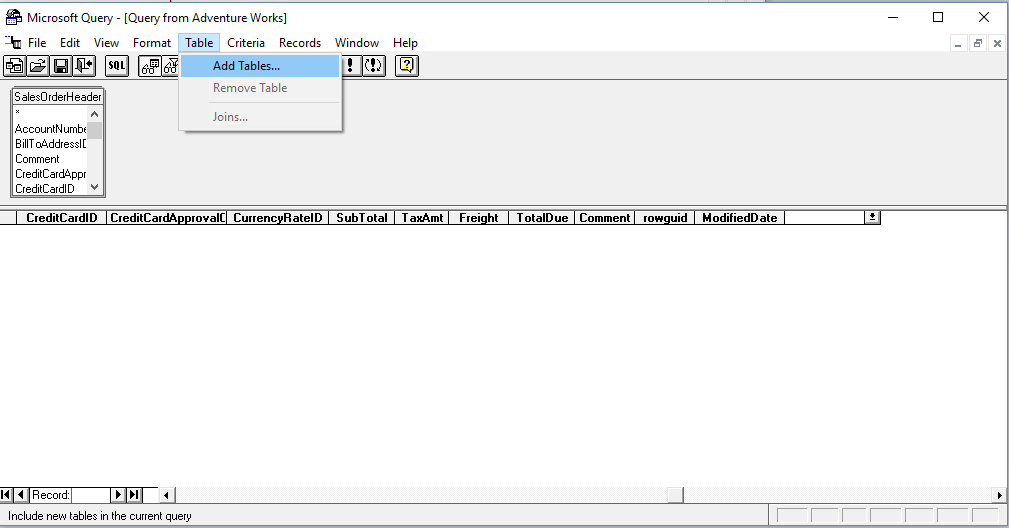Expand the empty column header dropdown arrow
Image resolution: width=1009 pixels, height=528 pixels.
(x=872, y=217)
